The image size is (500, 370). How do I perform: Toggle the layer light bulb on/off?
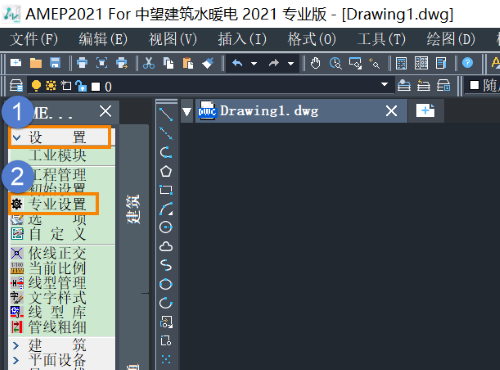[36, 86]
